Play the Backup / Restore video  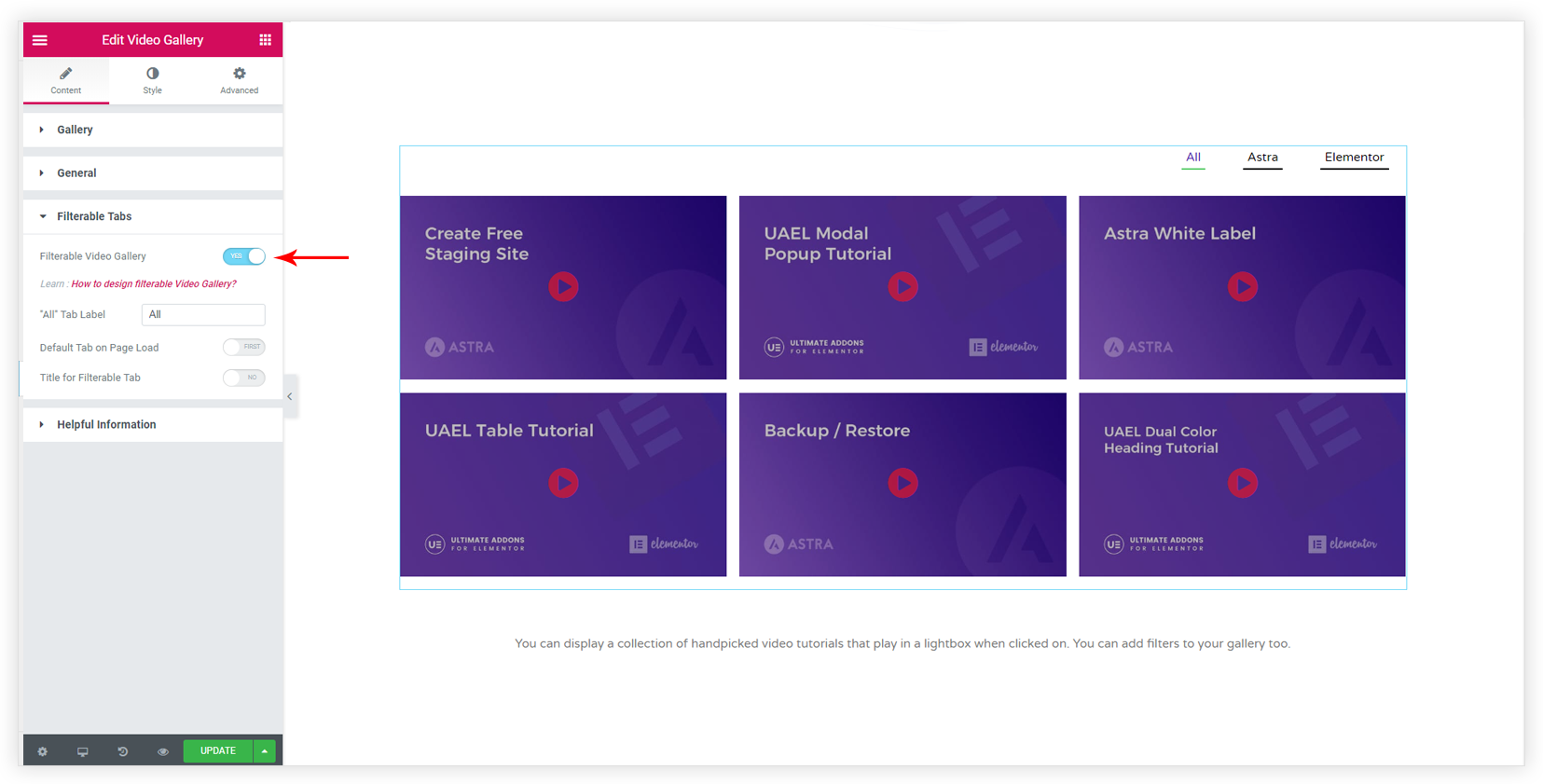click(902, 483)
